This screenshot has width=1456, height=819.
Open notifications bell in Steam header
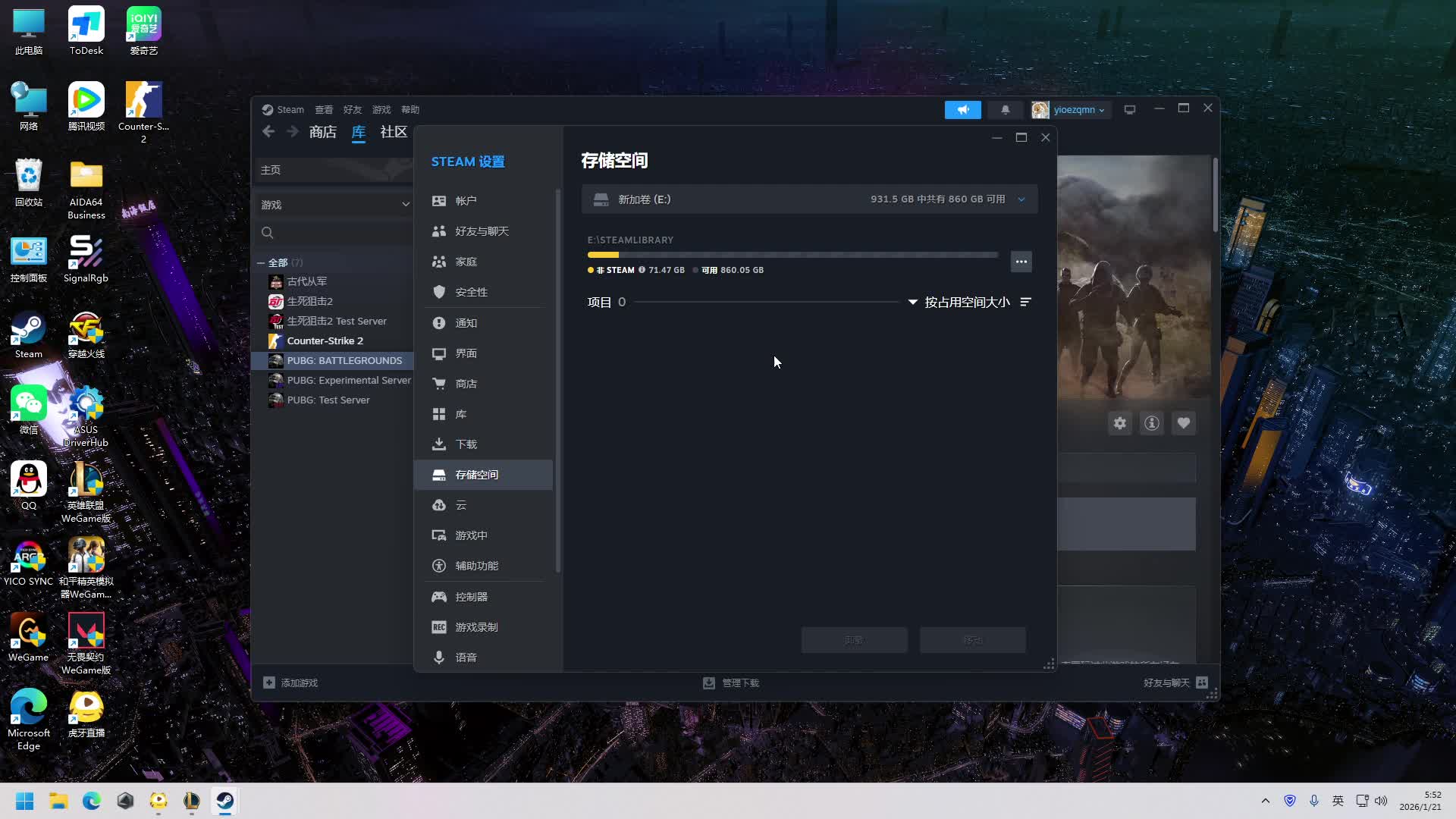(1005, 110)
